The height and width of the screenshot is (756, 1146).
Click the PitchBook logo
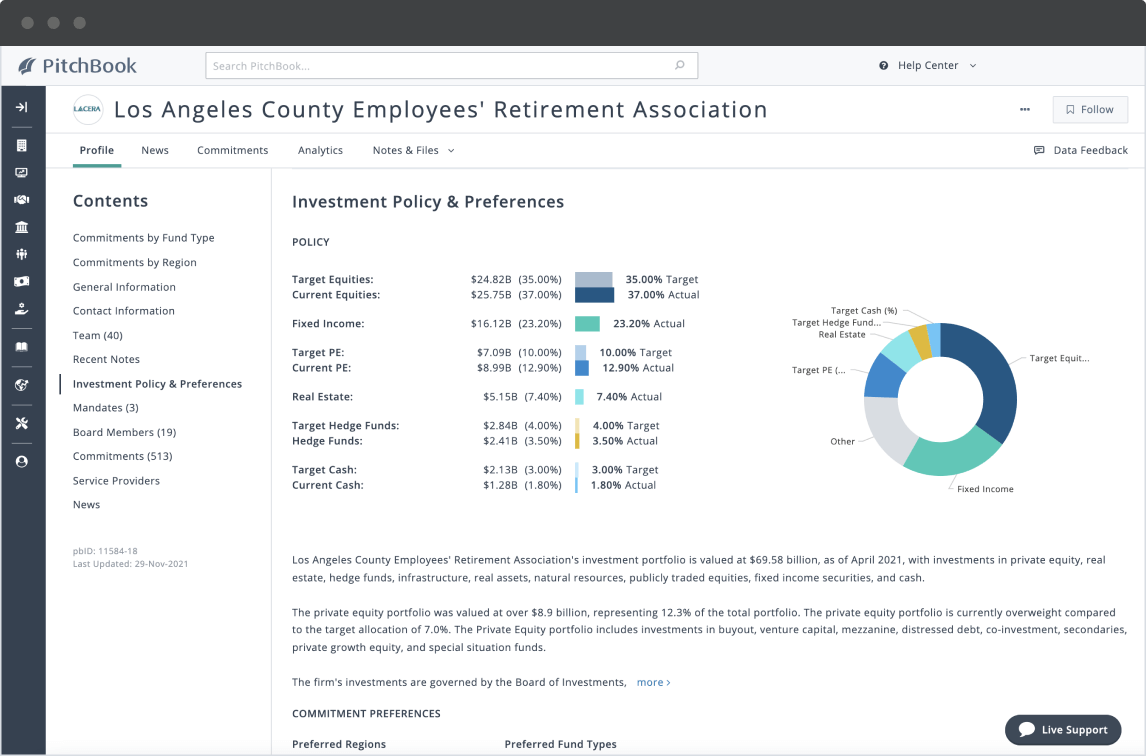tap(77, 66)
